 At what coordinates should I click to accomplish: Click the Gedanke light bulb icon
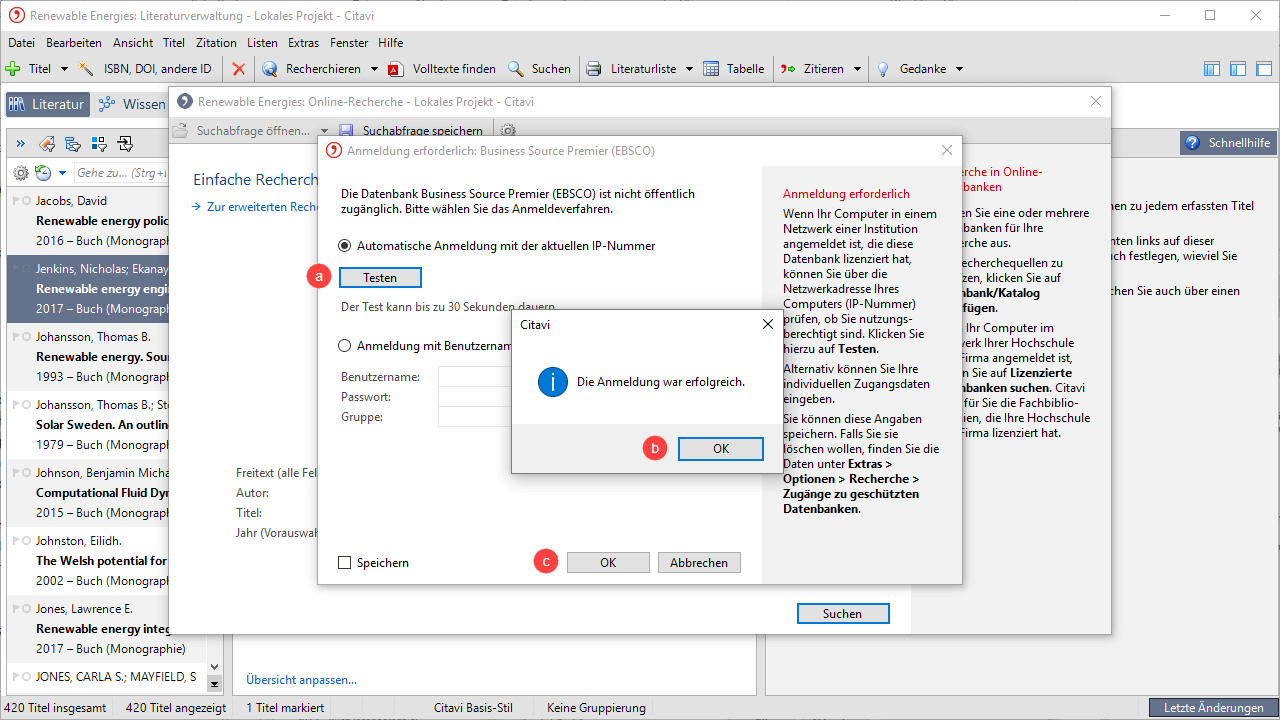coord(883,69)
